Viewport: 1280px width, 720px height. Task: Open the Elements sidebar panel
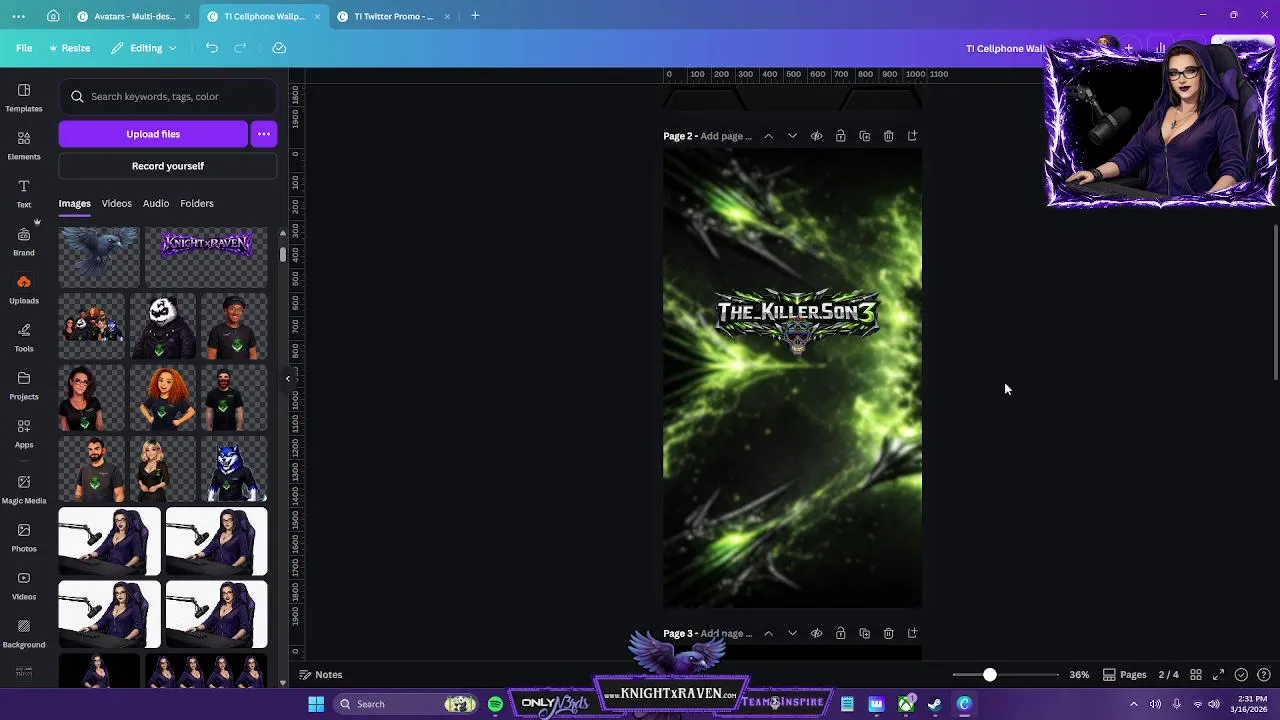click(x=24, y=145)
